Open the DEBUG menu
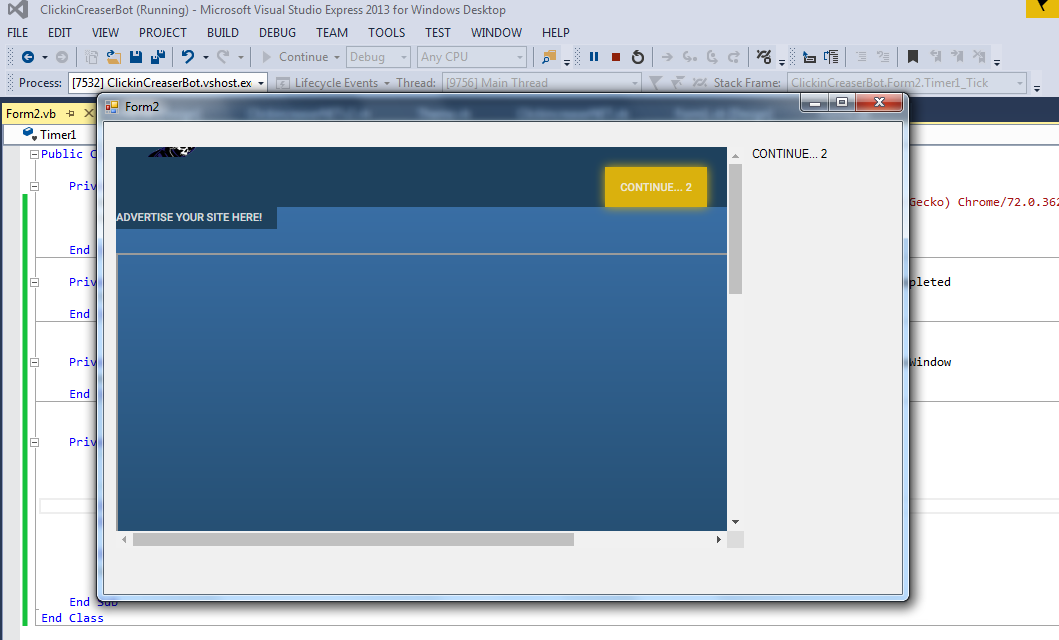This screenshot has height=640, width=1059. [278, 32]
